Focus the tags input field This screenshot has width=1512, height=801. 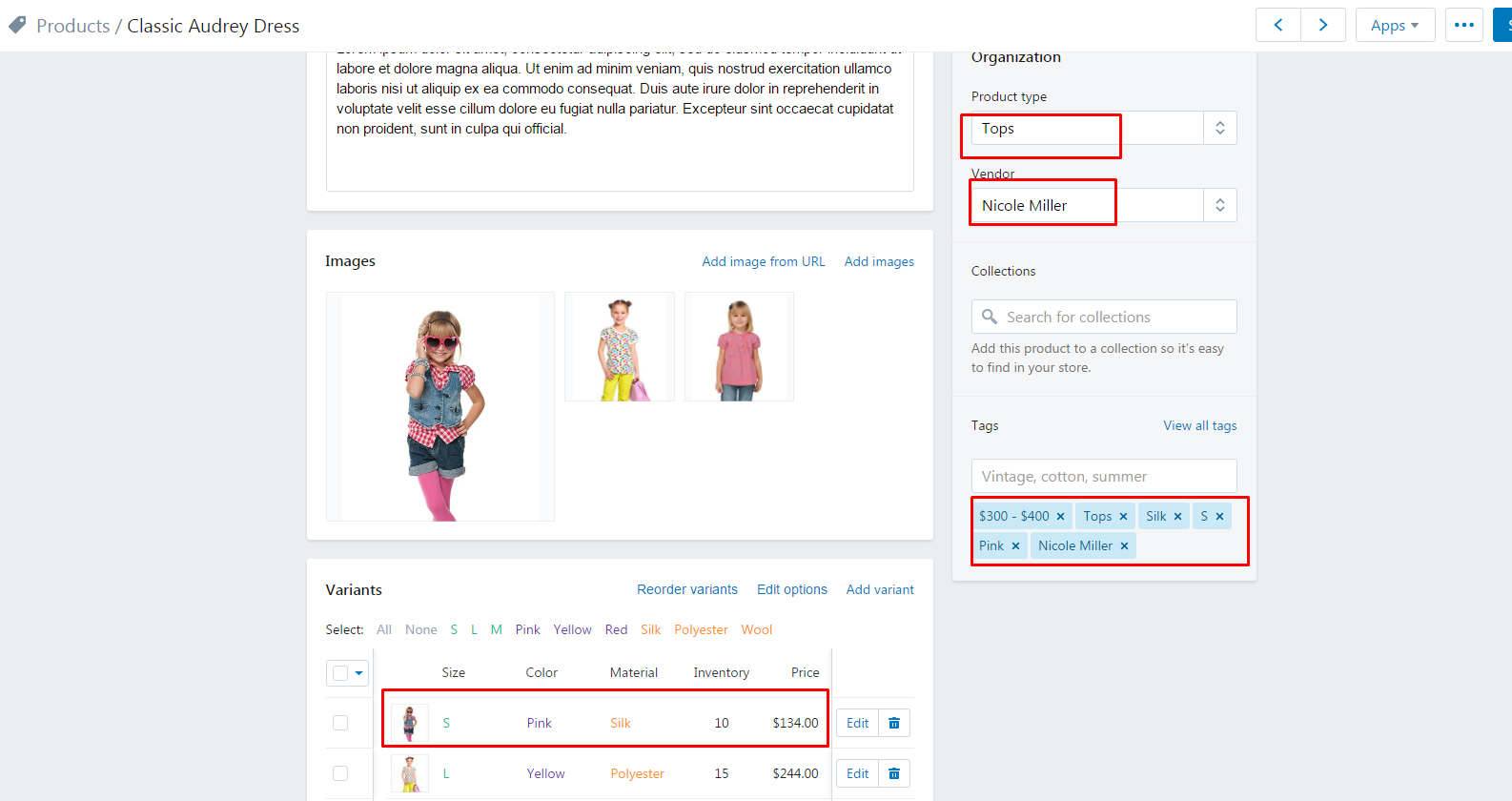coord(1104,476)
